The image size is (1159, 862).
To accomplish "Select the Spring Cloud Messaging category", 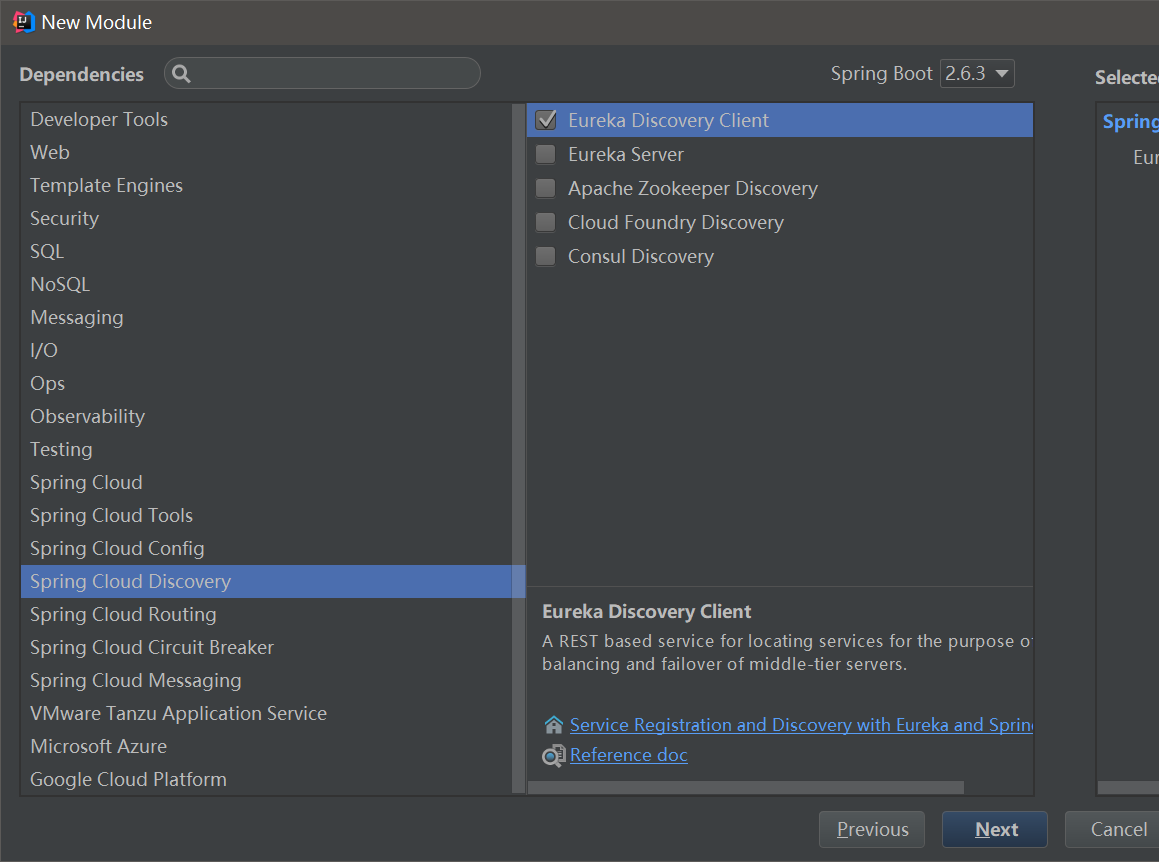I will tap(266, 681).
